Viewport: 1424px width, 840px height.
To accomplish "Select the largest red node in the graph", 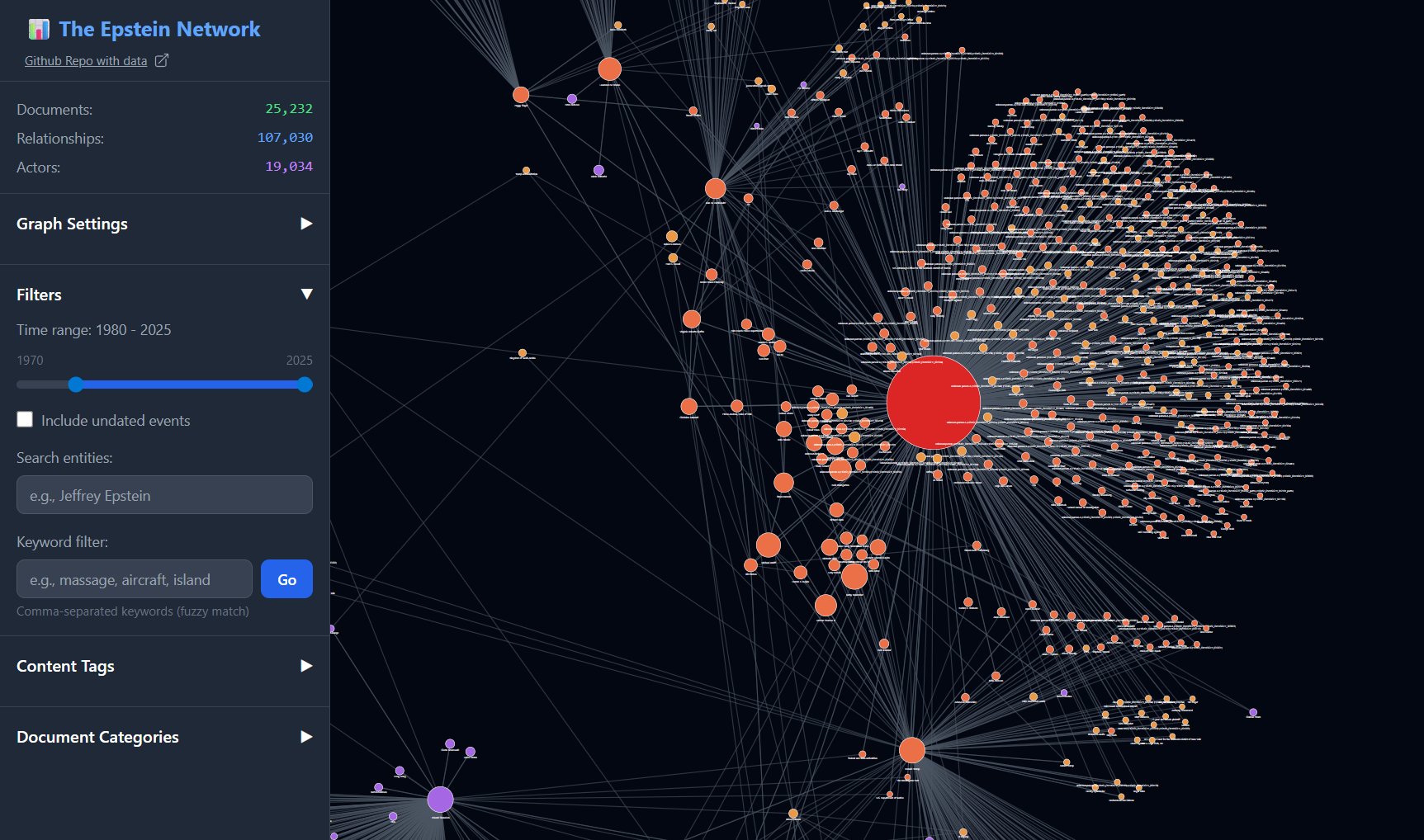I will (933, 403).
